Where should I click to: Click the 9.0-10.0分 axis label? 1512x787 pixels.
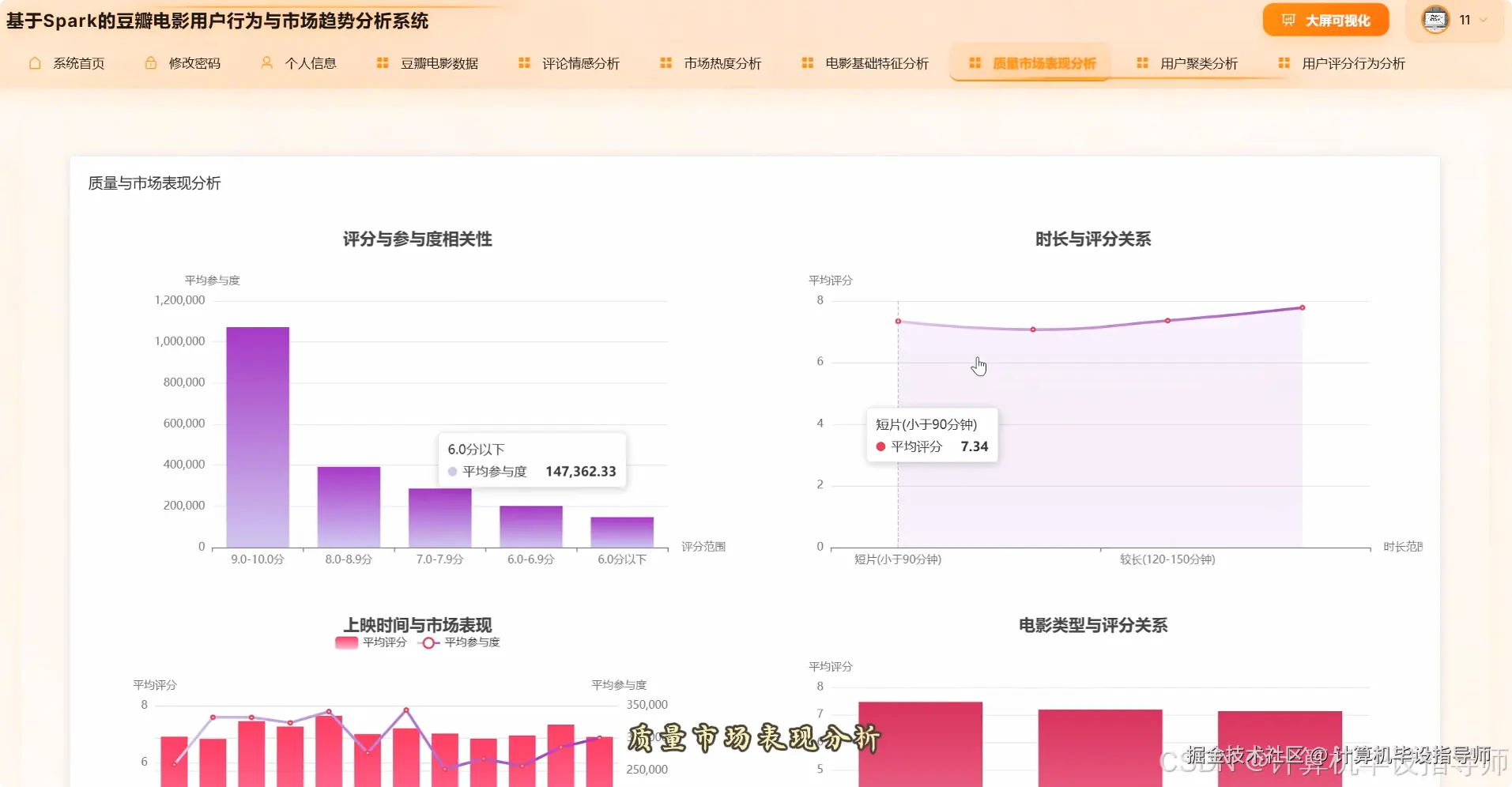258,559
